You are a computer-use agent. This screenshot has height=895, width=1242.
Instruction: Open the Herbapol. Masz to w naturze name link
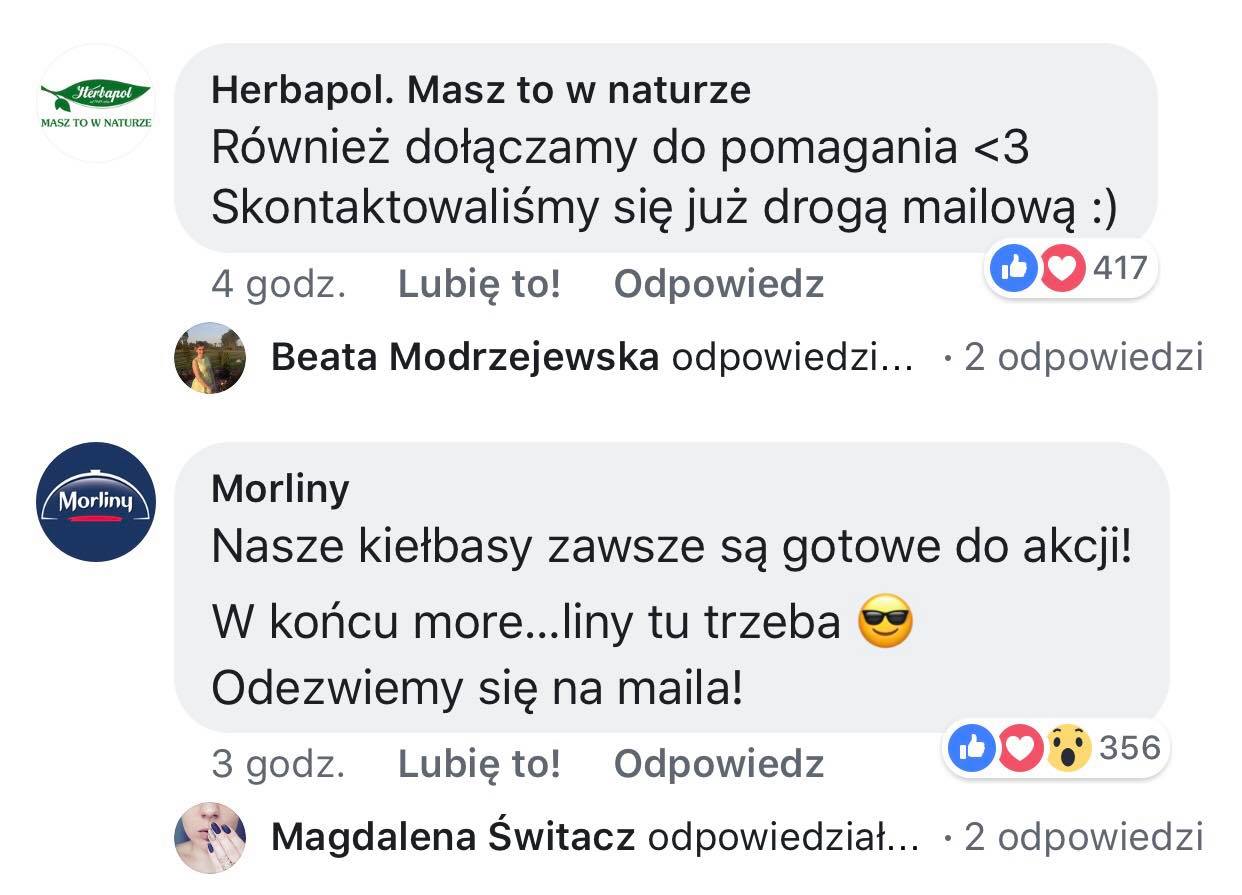coord(481,91)
